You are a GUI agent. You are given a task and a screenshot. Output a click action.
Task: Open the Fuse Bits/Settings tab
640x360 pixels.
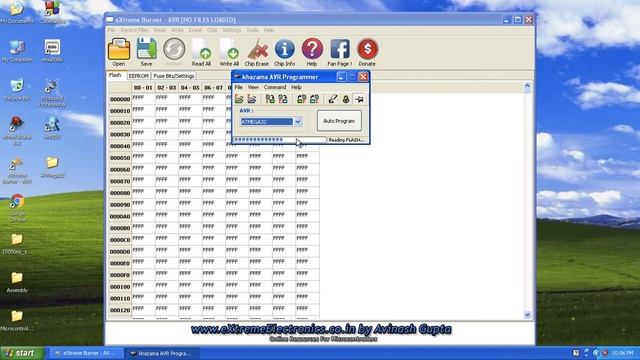[x=173, y=76]
